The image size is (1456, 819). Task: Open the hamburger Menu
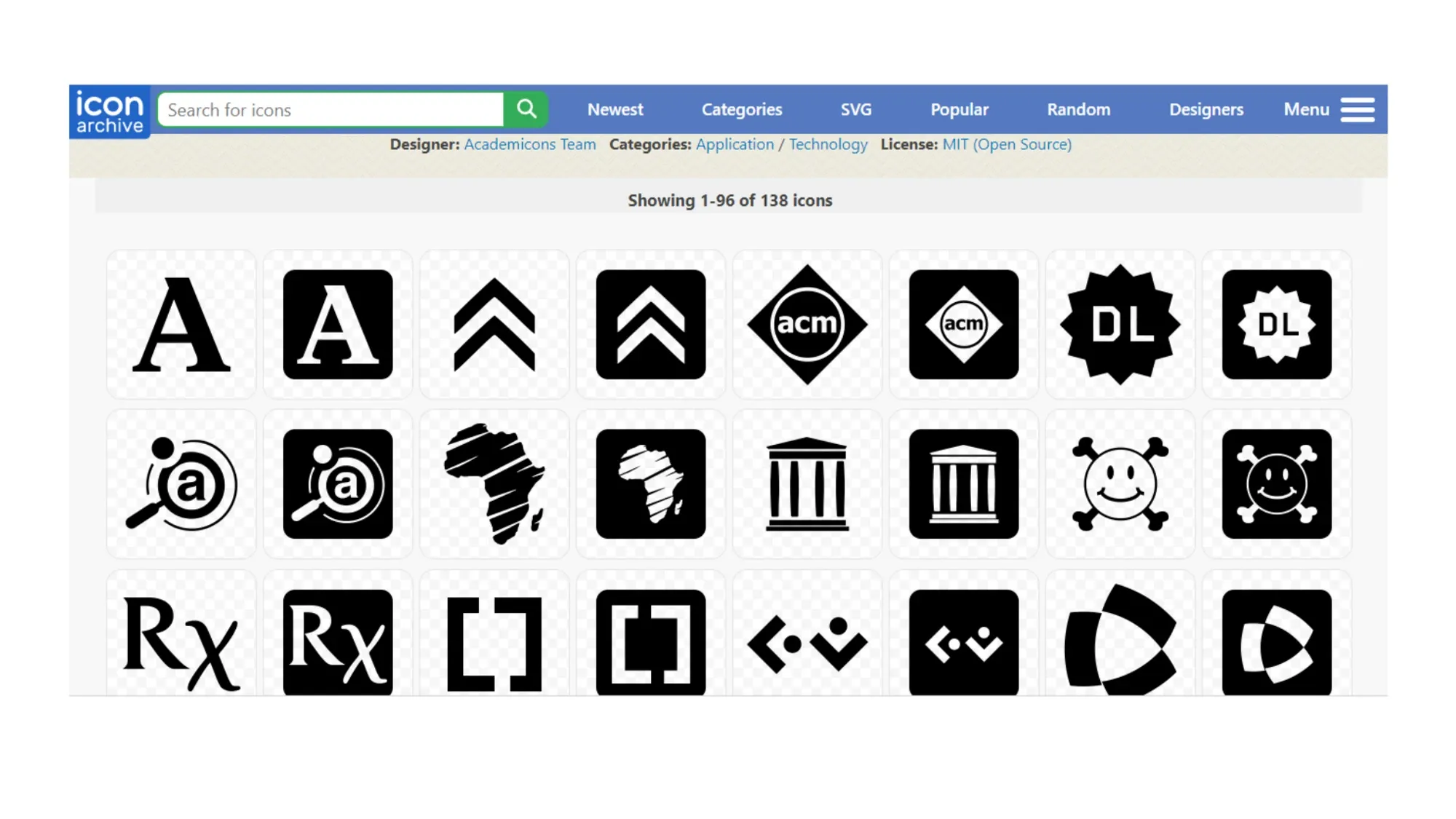[1329, 109]
